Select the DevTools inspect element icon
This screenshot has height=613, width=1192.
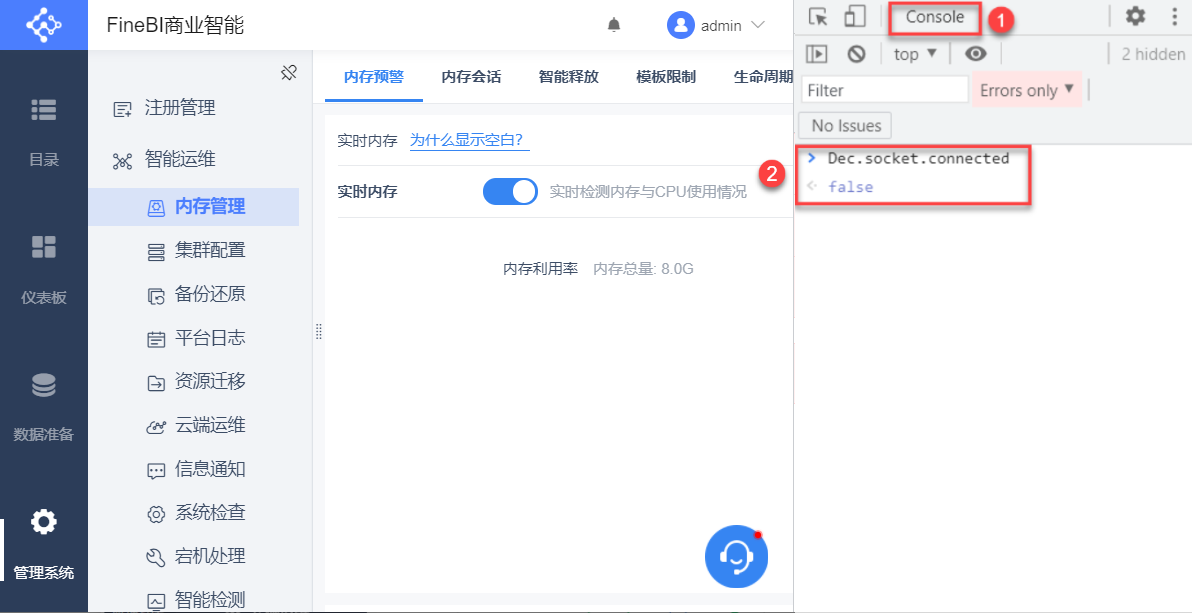[818, 17]
